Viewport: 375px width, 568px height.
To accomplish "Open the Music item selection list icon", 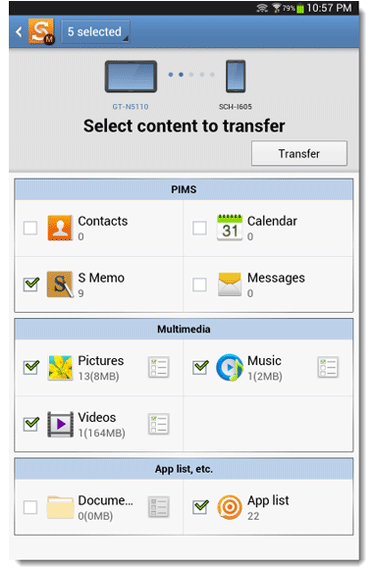I will click(328, 367).
